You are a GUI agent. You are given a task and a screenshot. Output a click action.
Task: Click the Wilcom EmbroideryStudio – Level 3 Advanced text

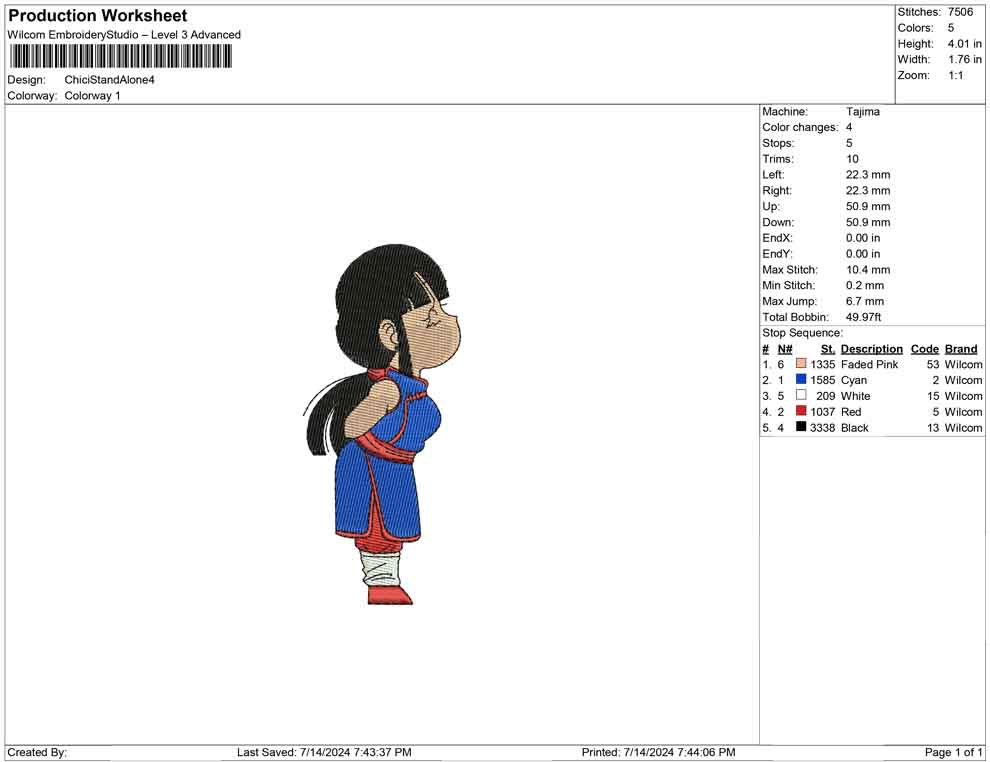(124, 35)
